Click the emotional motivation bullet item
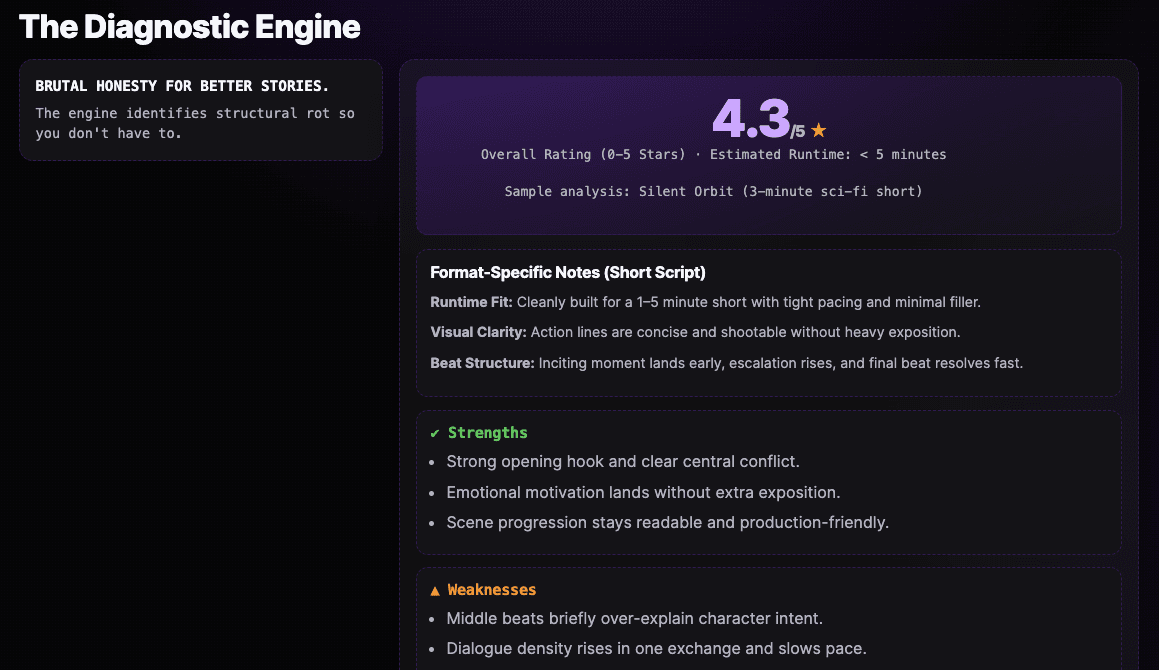 pos(643,492)
